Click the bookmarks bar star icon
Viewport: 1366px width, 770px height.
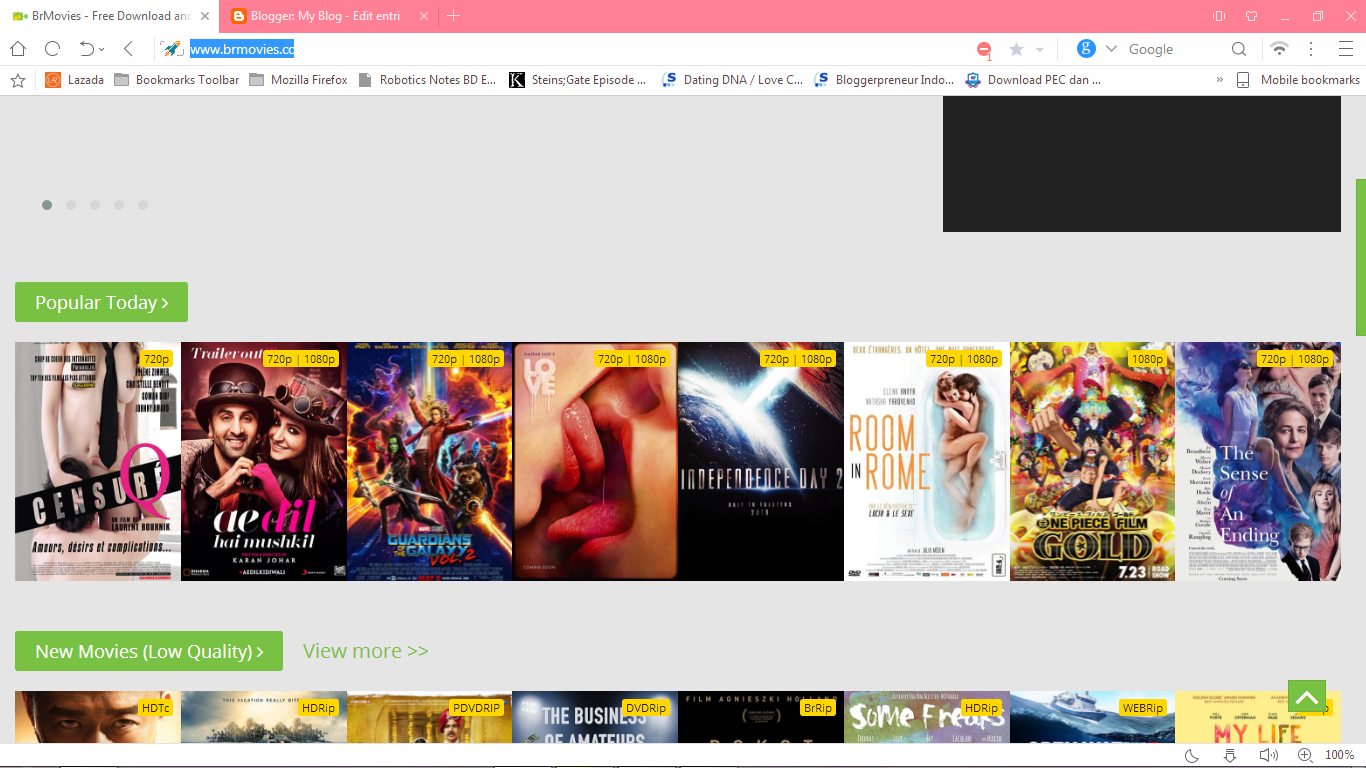click(x=18, y=80)
